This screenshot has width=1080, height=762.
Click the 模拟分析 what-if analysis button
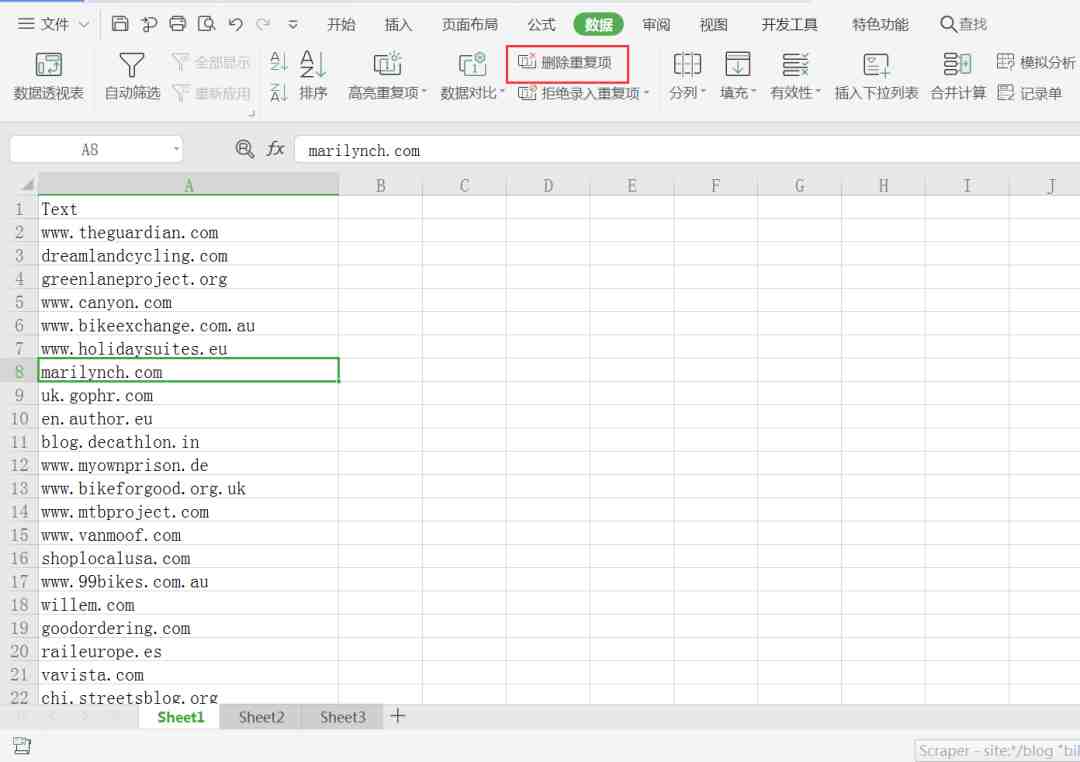coord(1035,63)
